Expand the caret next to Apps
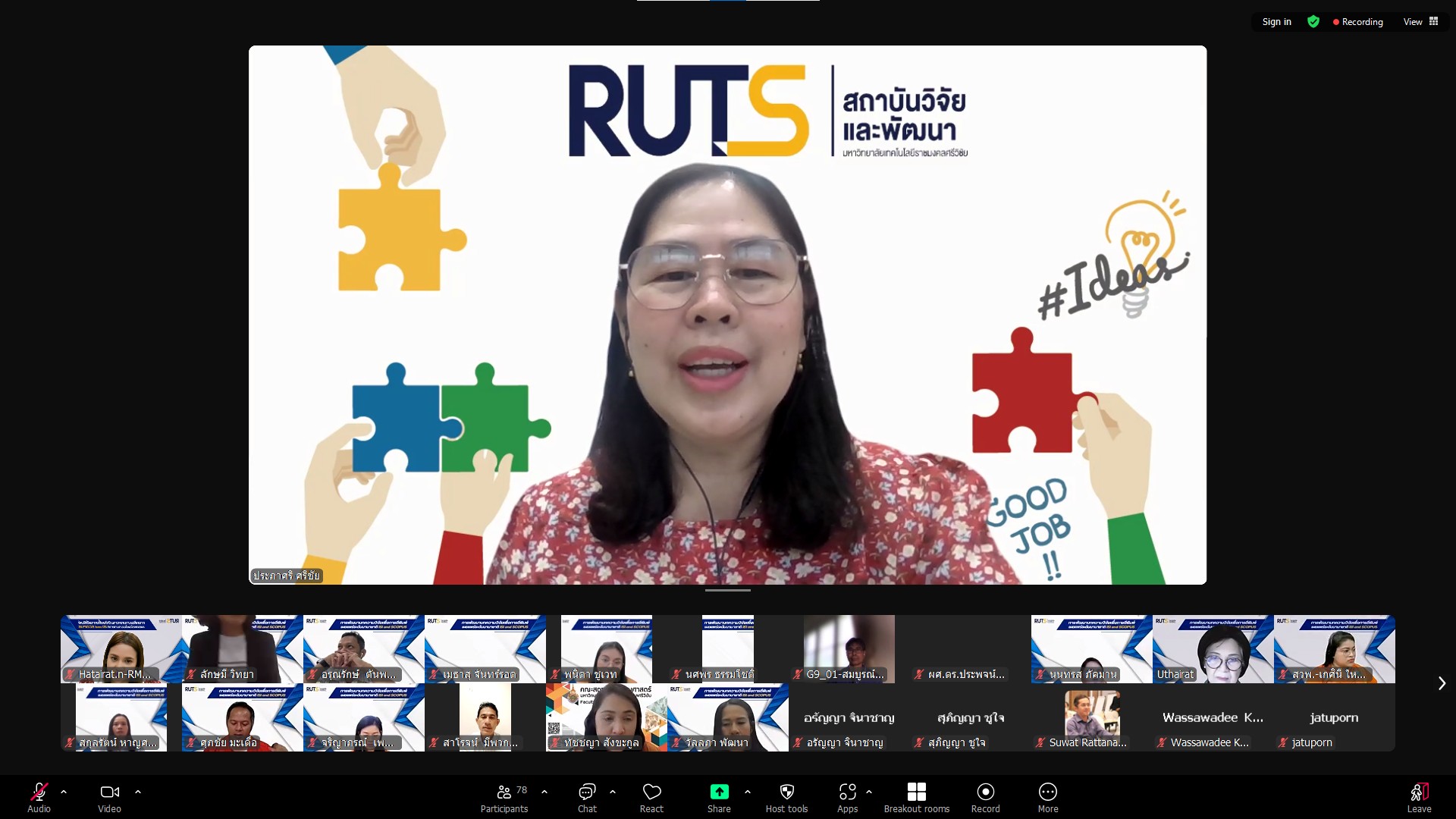This screenshot has height=819, width=1456. (x=869, y=792)
